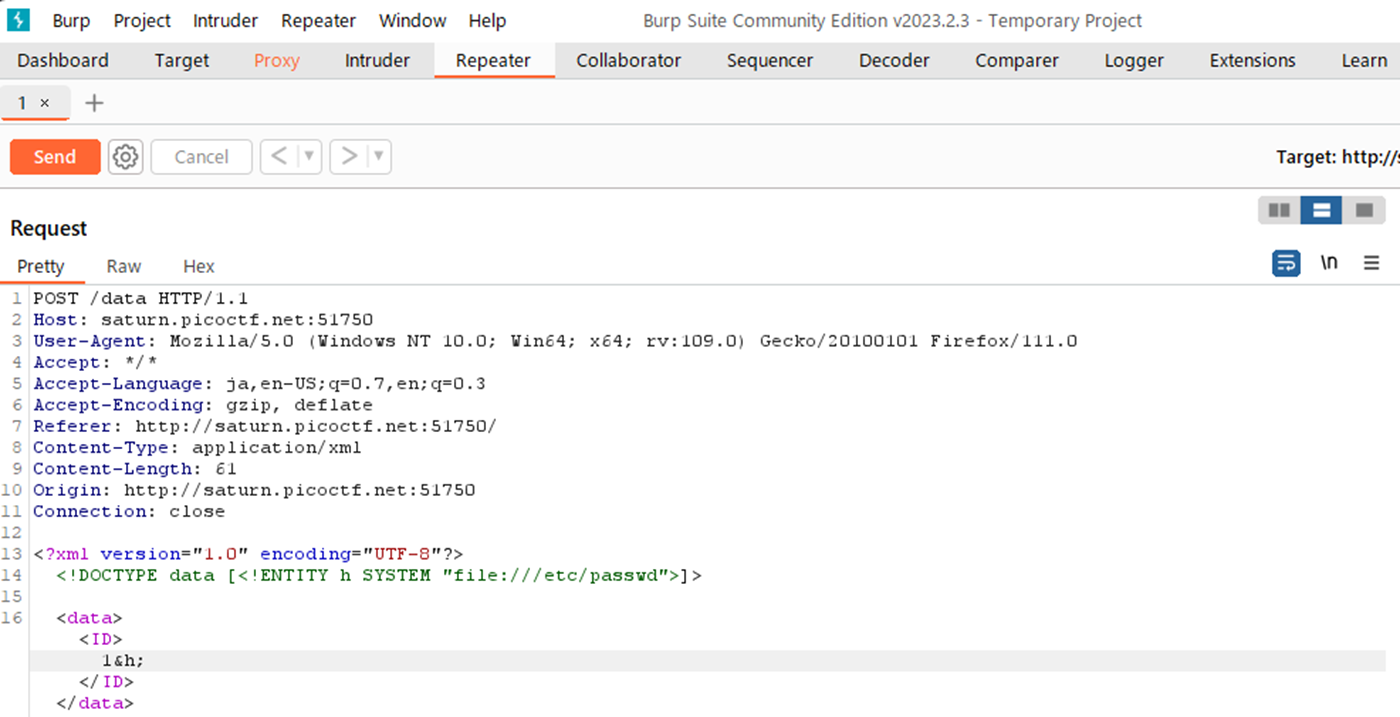The image size is (1400, 717).
Task: Switch to side-by-side layout view
Action: pos(1279,210)
